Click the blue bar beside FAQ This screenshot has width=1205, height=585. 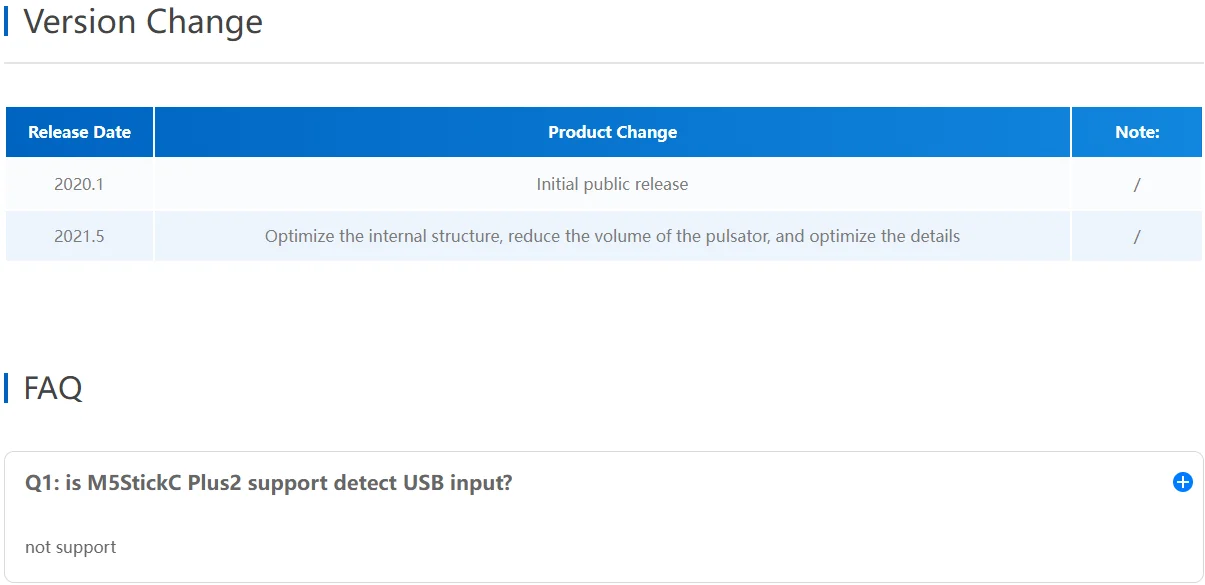[x=6, y=387]
